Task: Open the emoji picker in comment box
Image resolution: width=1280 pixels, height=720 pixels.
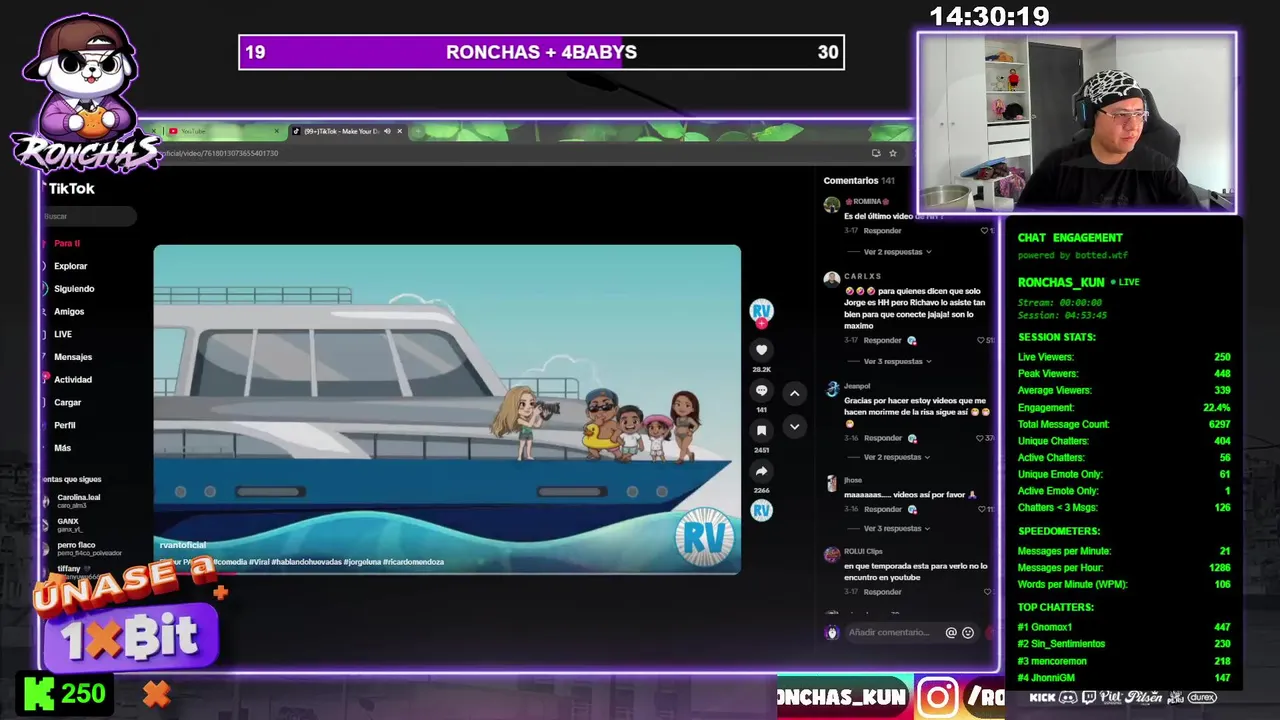Action: coord(968,632)
